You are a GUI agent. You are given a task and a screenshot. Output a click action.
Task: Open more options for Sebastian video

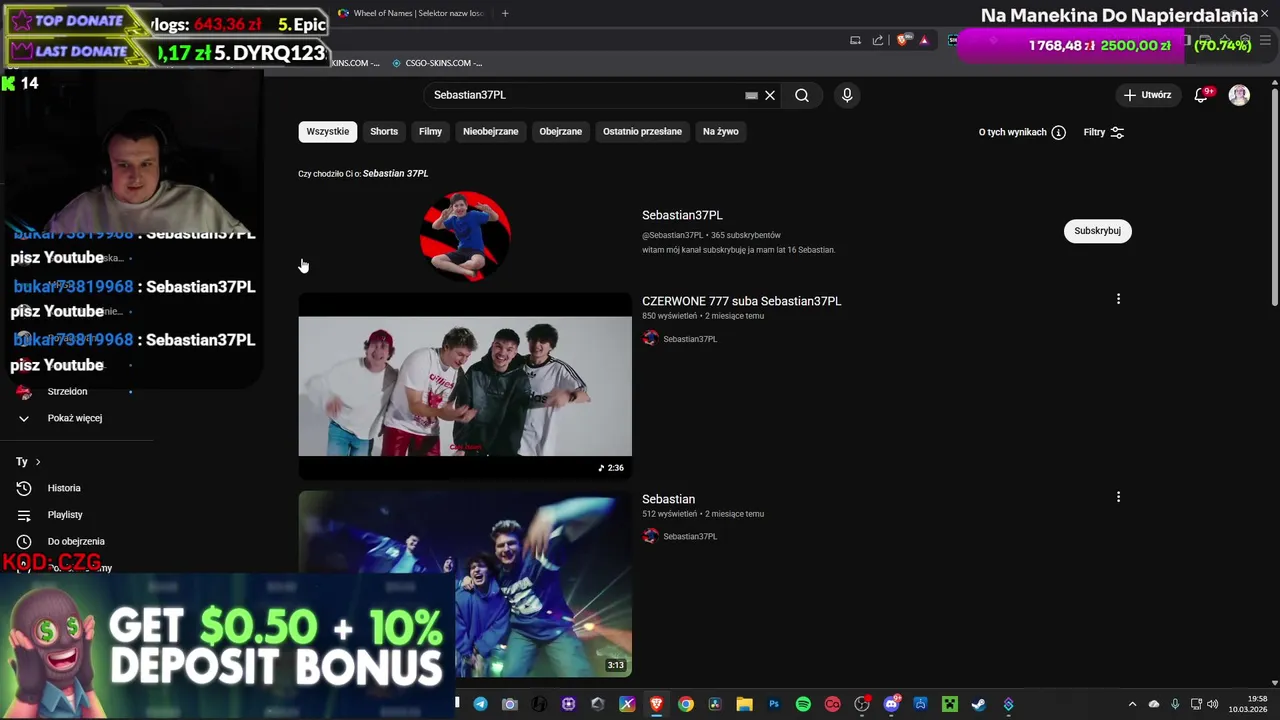pos(1118,497)
